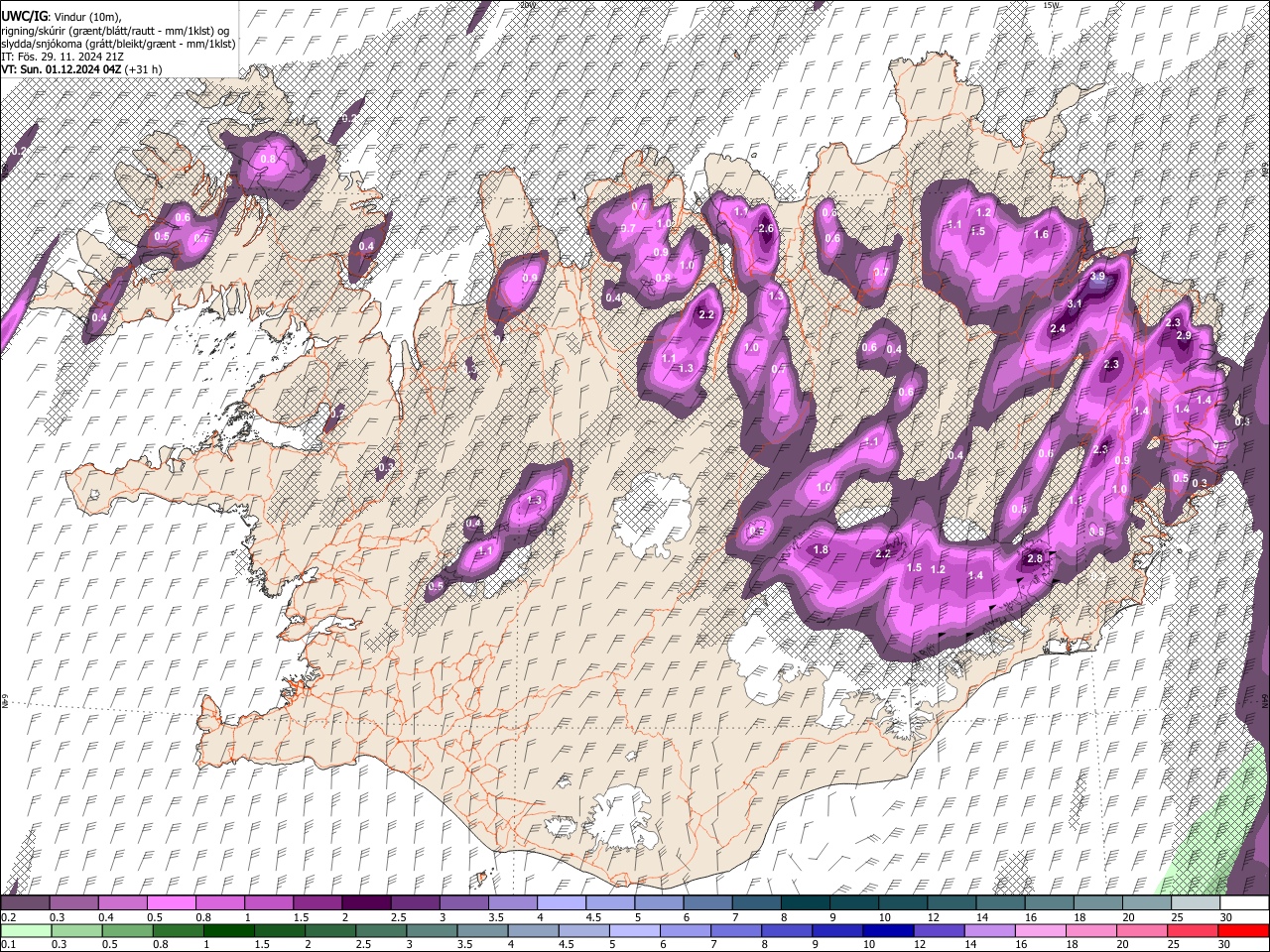Pick dark teal snow swatch between 8 and 9
Viewport: 1270px width, 952px height.
click(804, 903)
